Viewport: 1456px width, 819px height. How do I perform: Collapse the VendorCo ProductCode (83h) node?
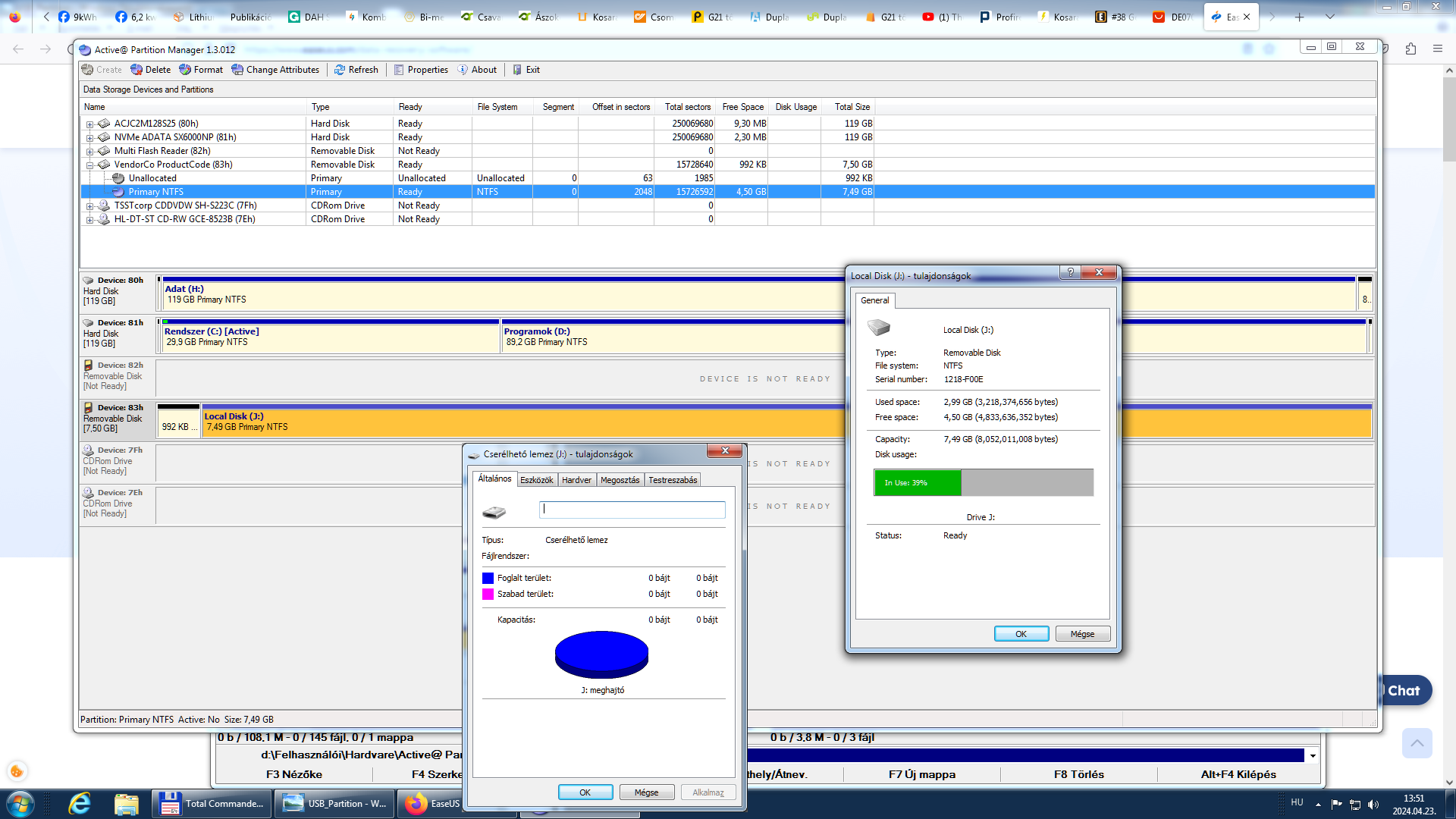click(x=89, y=165)
